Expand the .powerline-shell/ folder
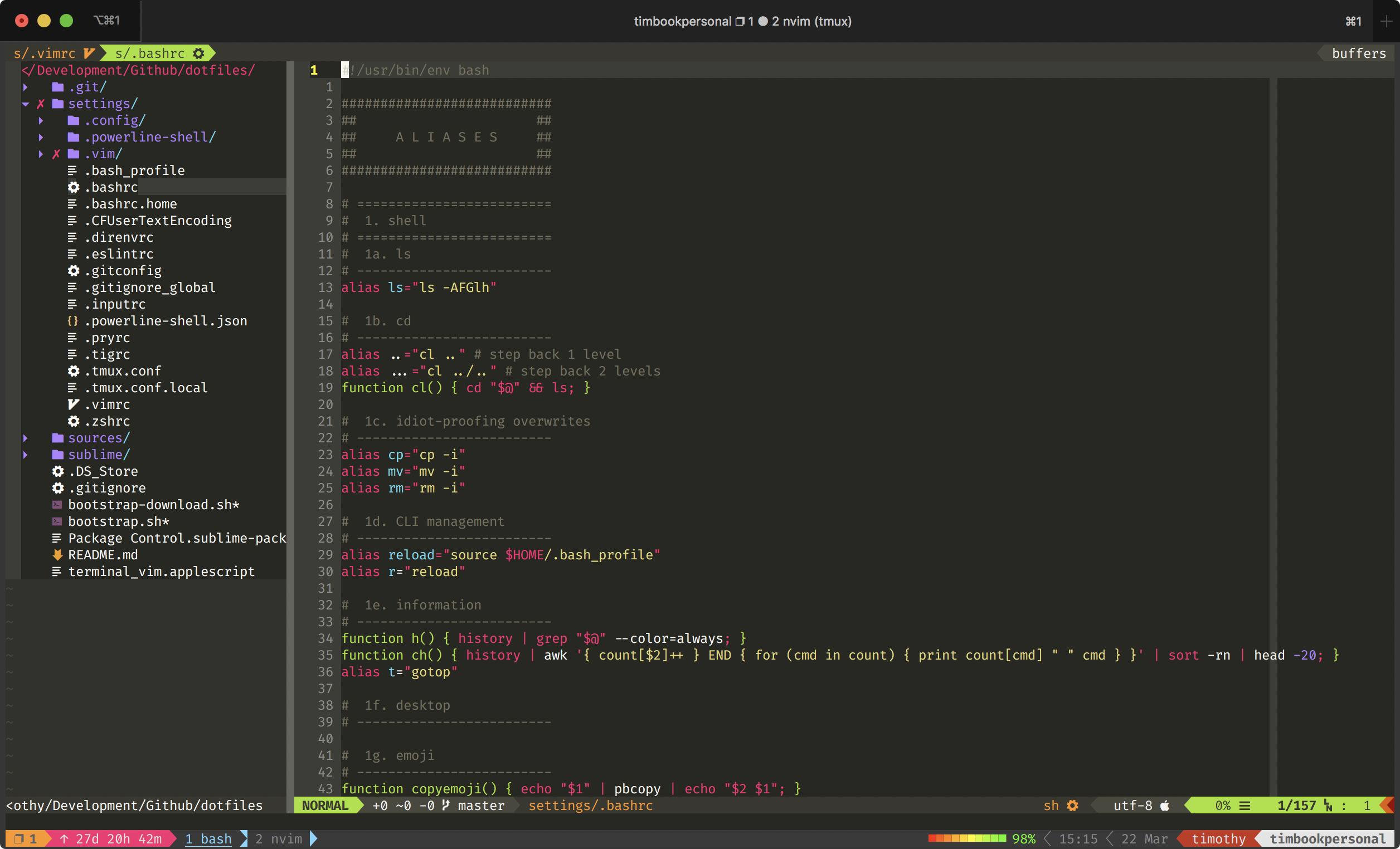The width and height of the screenshot is (1400, 849). tap(41, 138)
